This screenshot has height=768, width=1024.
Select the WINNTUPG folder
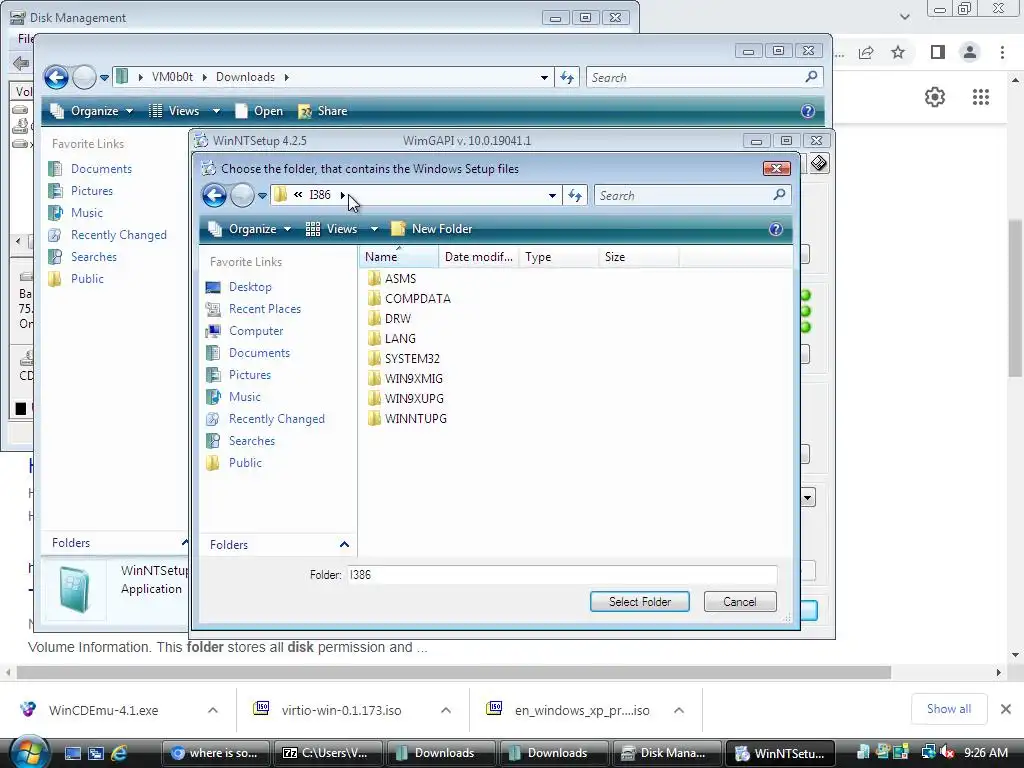tap(407, 419)
